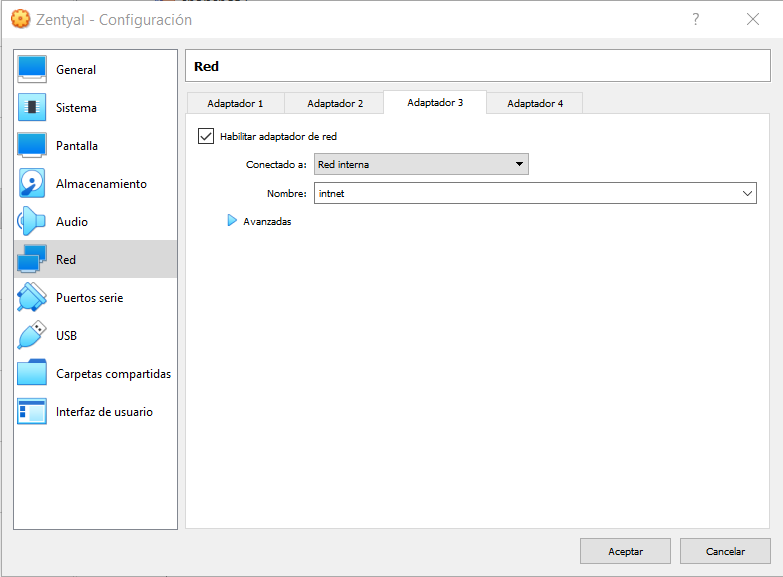Select Pantalla in the sidebar
The height and width of the screenshot is (577, 783).
[77, 146]
